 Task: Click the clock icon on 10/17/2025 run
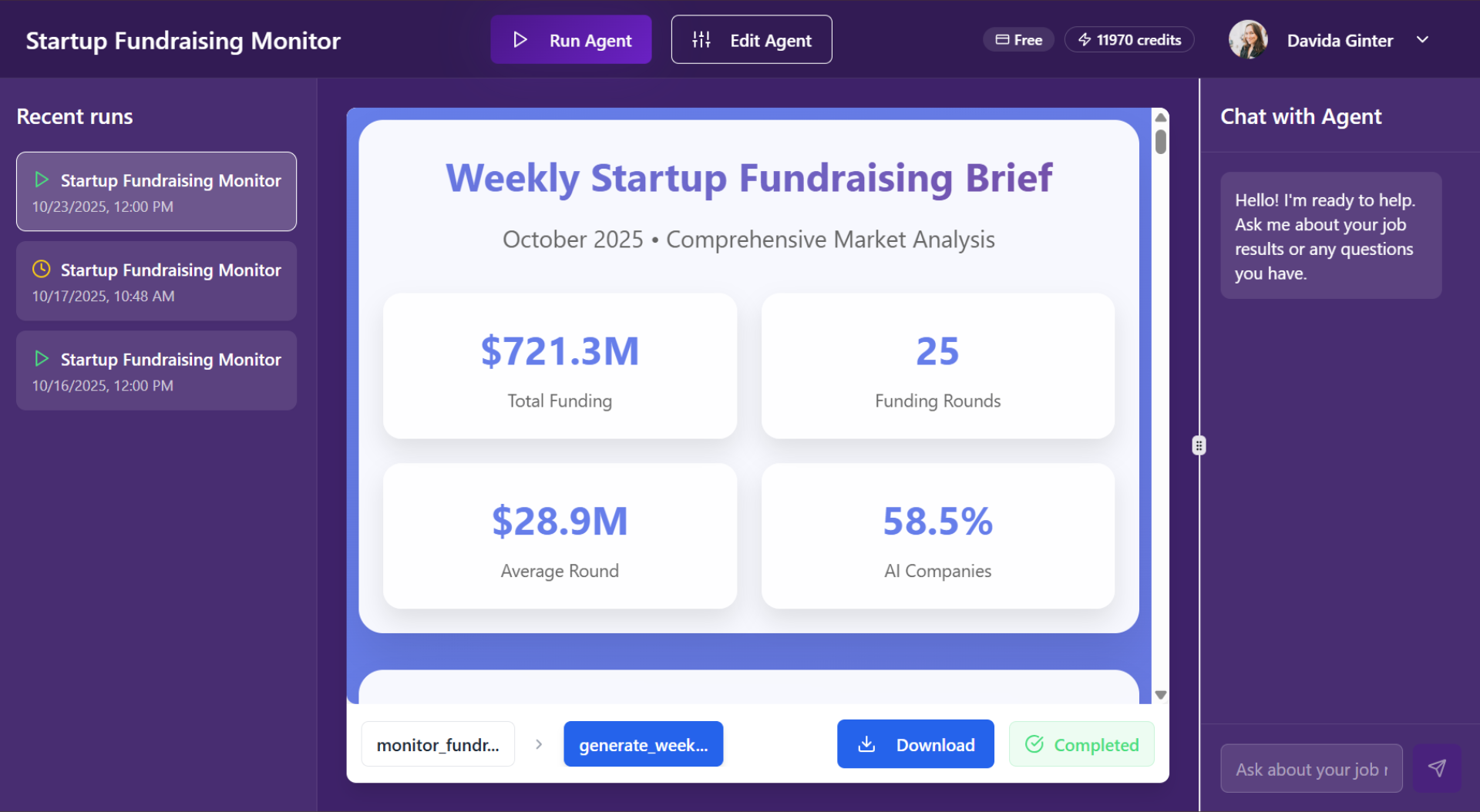pos(42,269)
